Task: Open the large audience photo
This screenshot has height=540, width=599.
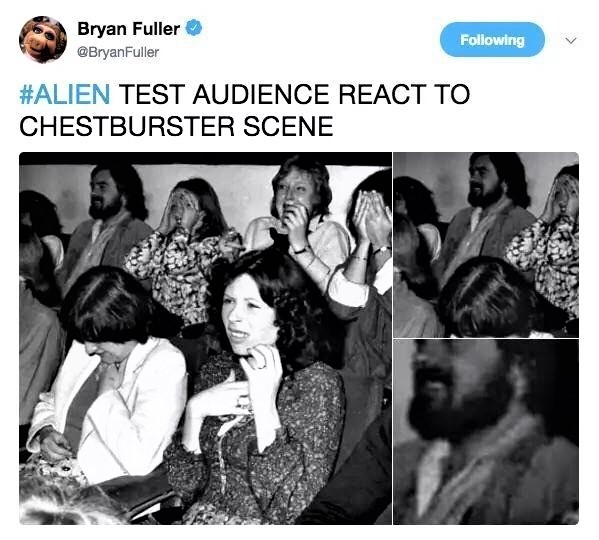Action: click(206, 338)
